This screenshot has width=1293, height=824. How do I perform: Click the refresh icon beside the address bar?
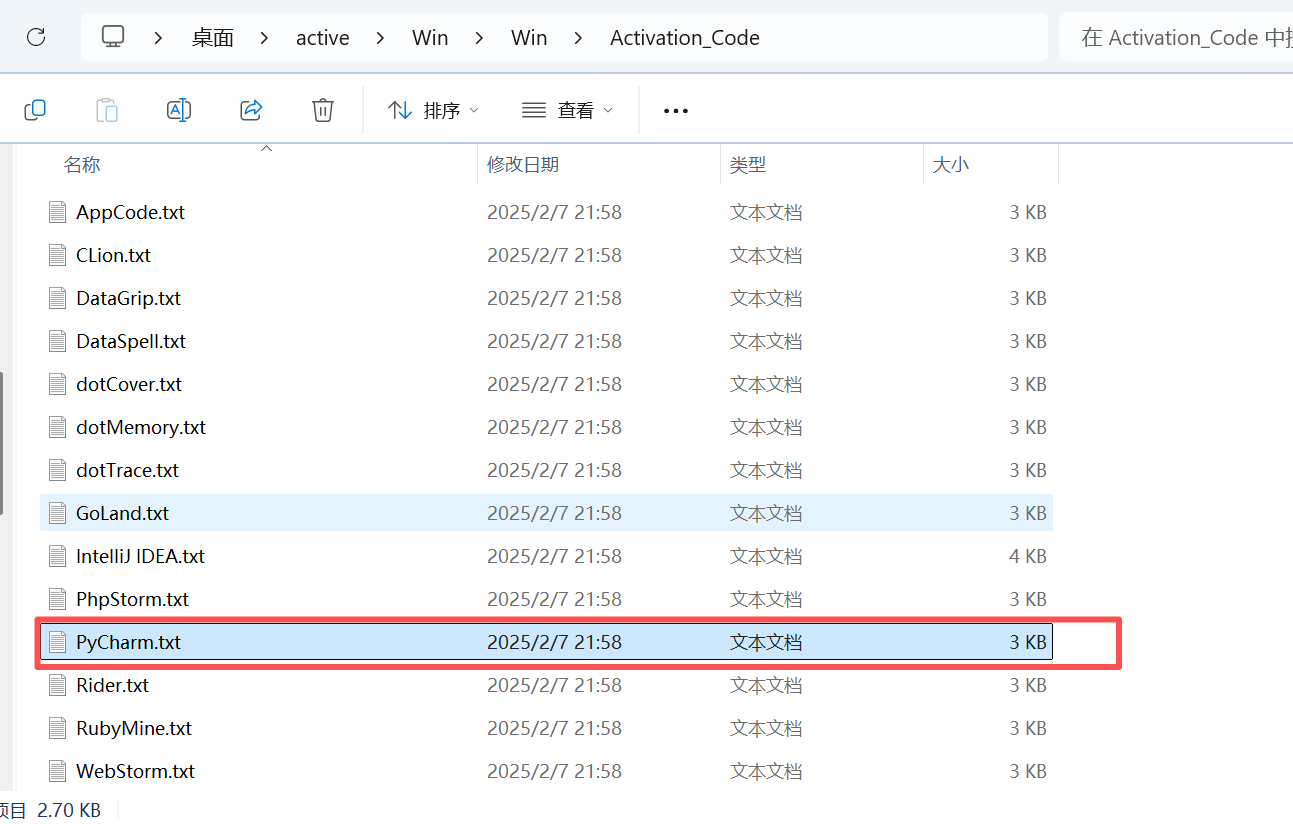(36, 37)
